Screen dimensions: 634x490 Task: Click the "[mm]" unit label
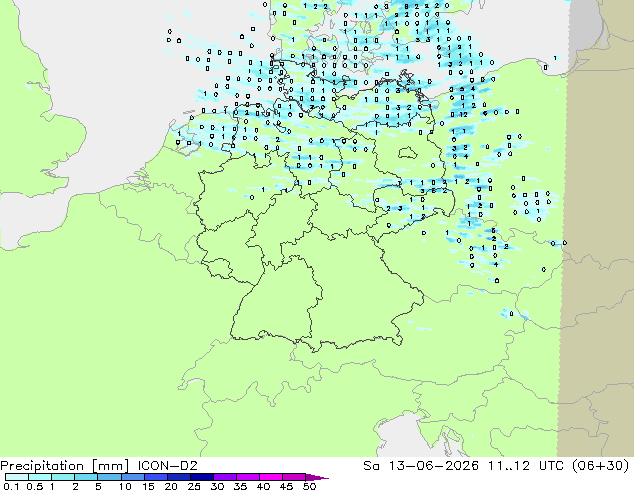coord(111,466)
